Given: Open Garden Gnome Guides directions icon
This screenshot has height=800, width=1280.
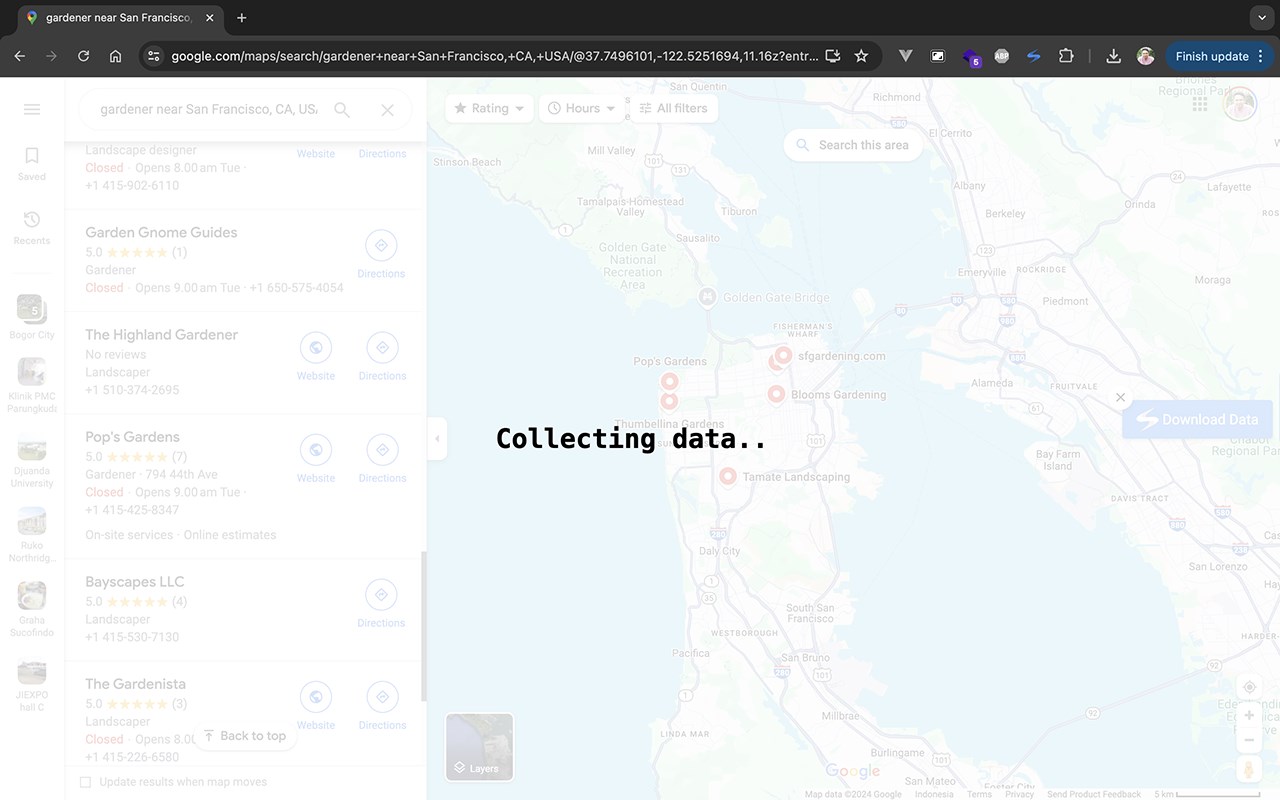Looking at the screenshot, I should click(x=381, y=245).
